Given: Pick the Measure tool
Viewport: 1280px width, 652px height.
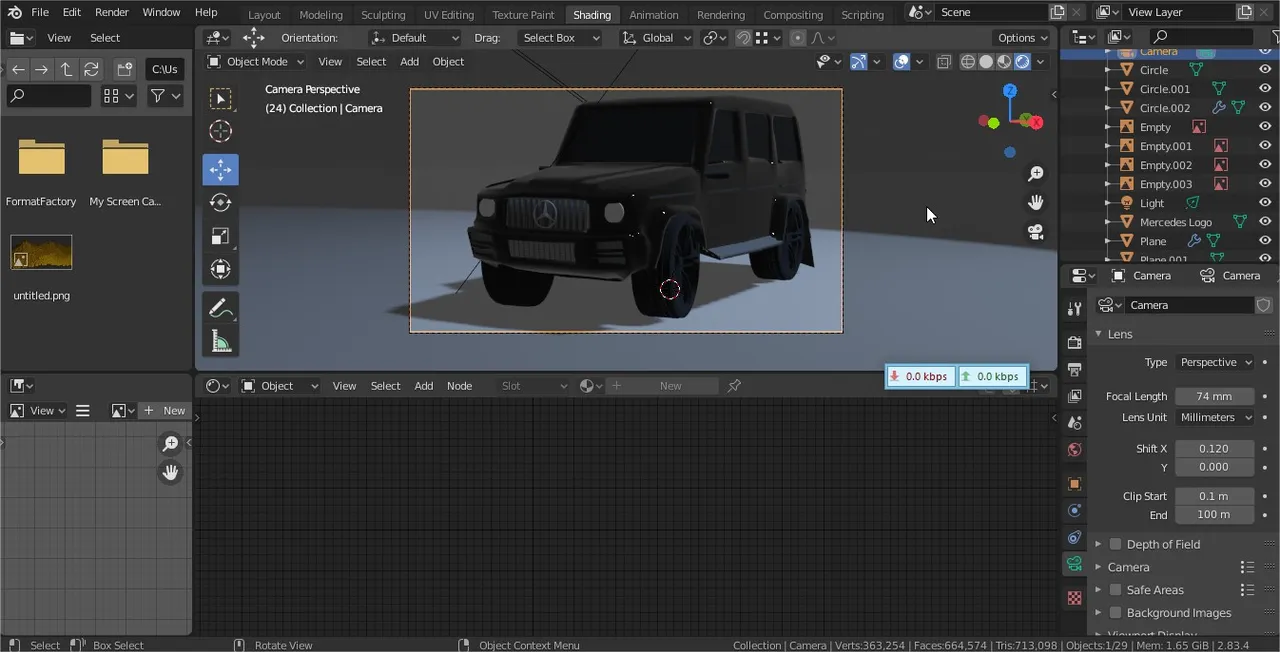Looking at the screenshot, I should tap(221, 342).
